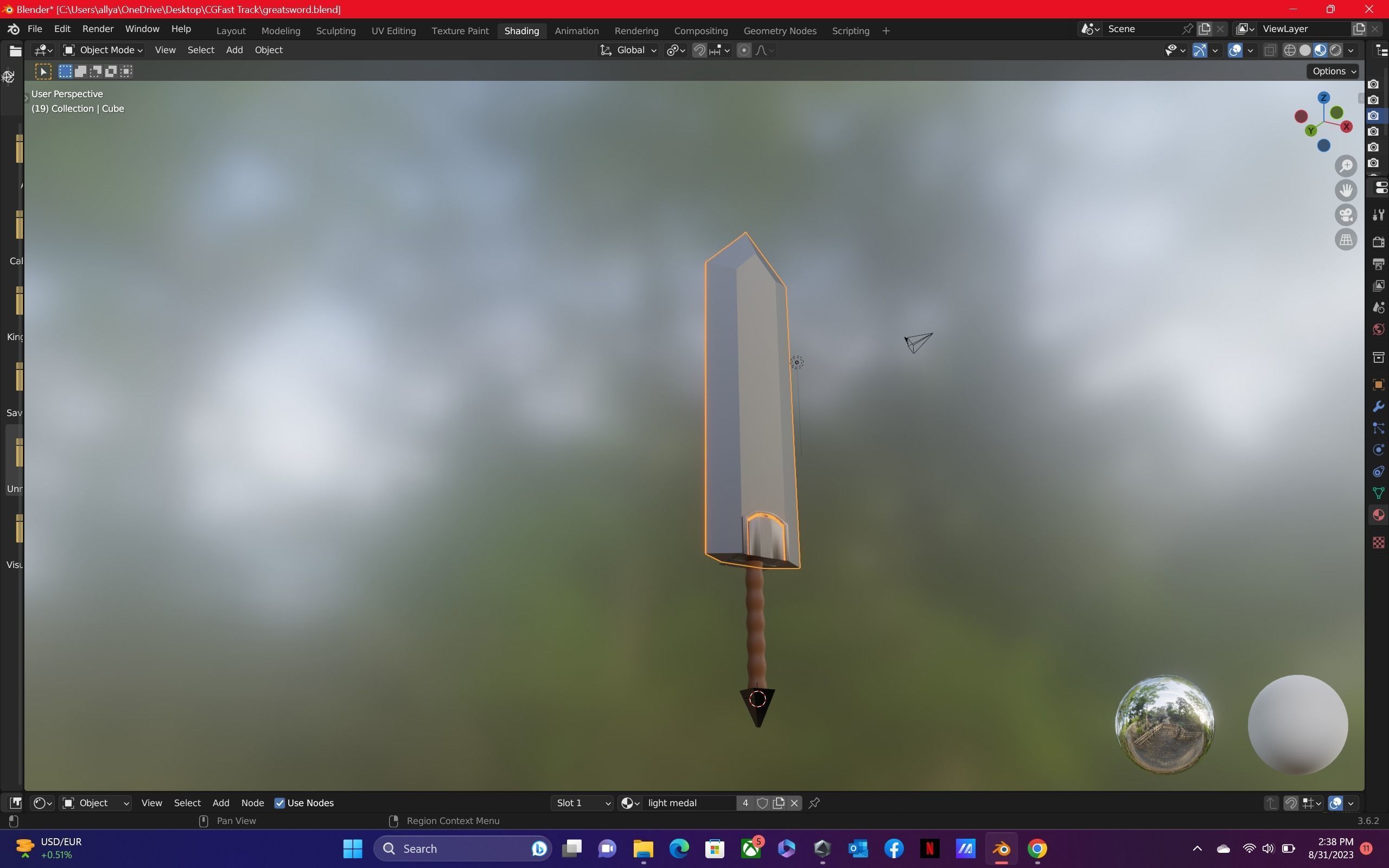Open the Tool properties tab

point(1378,215)
